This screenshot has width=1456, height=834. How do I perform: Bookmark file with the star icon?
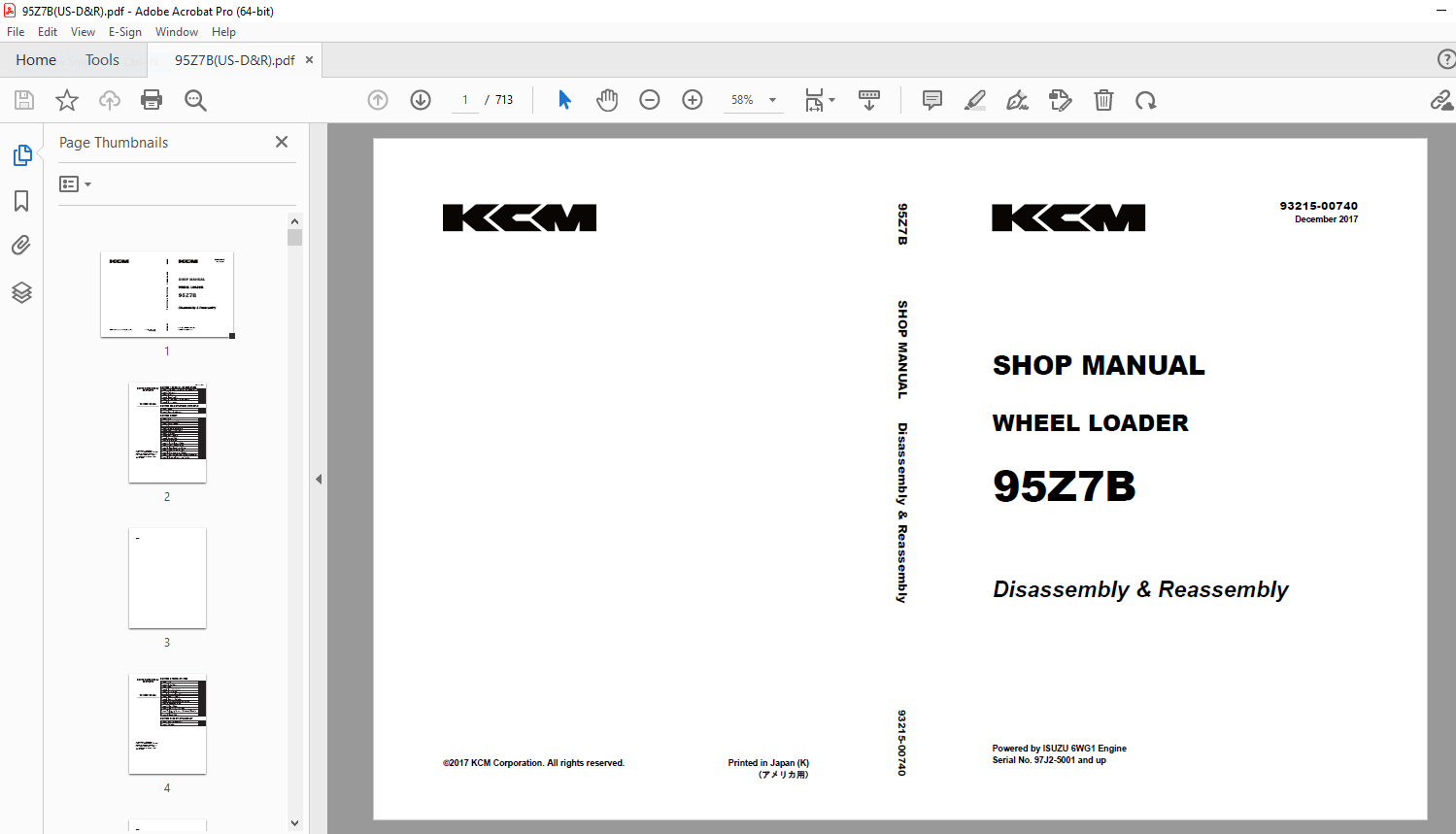[x=67, y=100]
